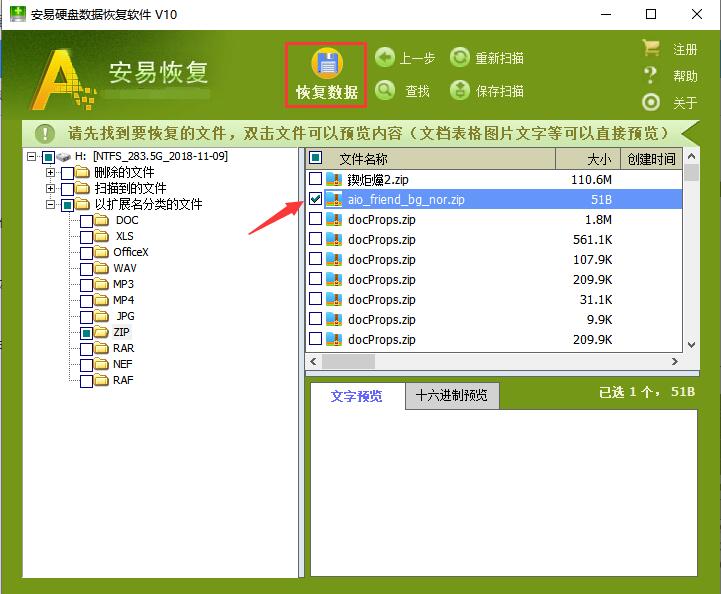Click zip file icon of 110.6M file

click(x=334, y=179)
